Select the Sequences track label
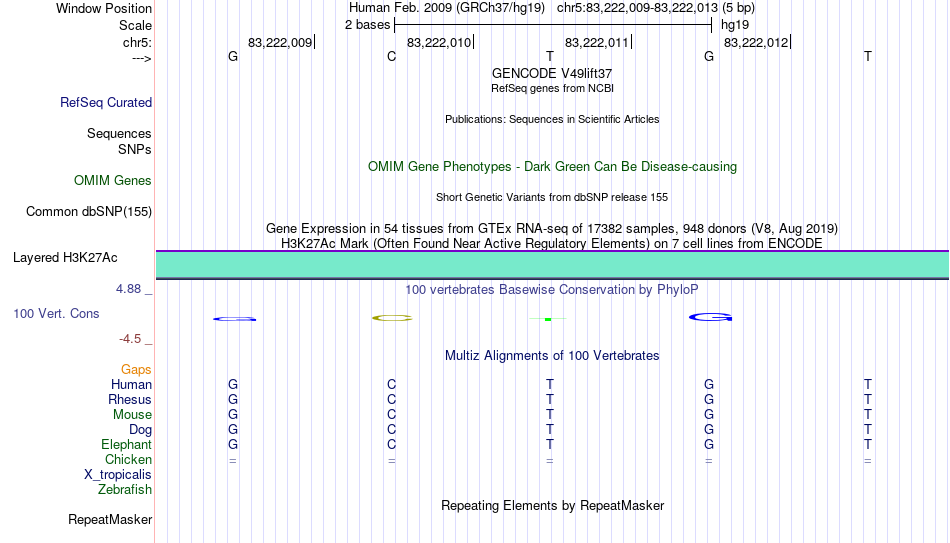 tap(119, 133)
